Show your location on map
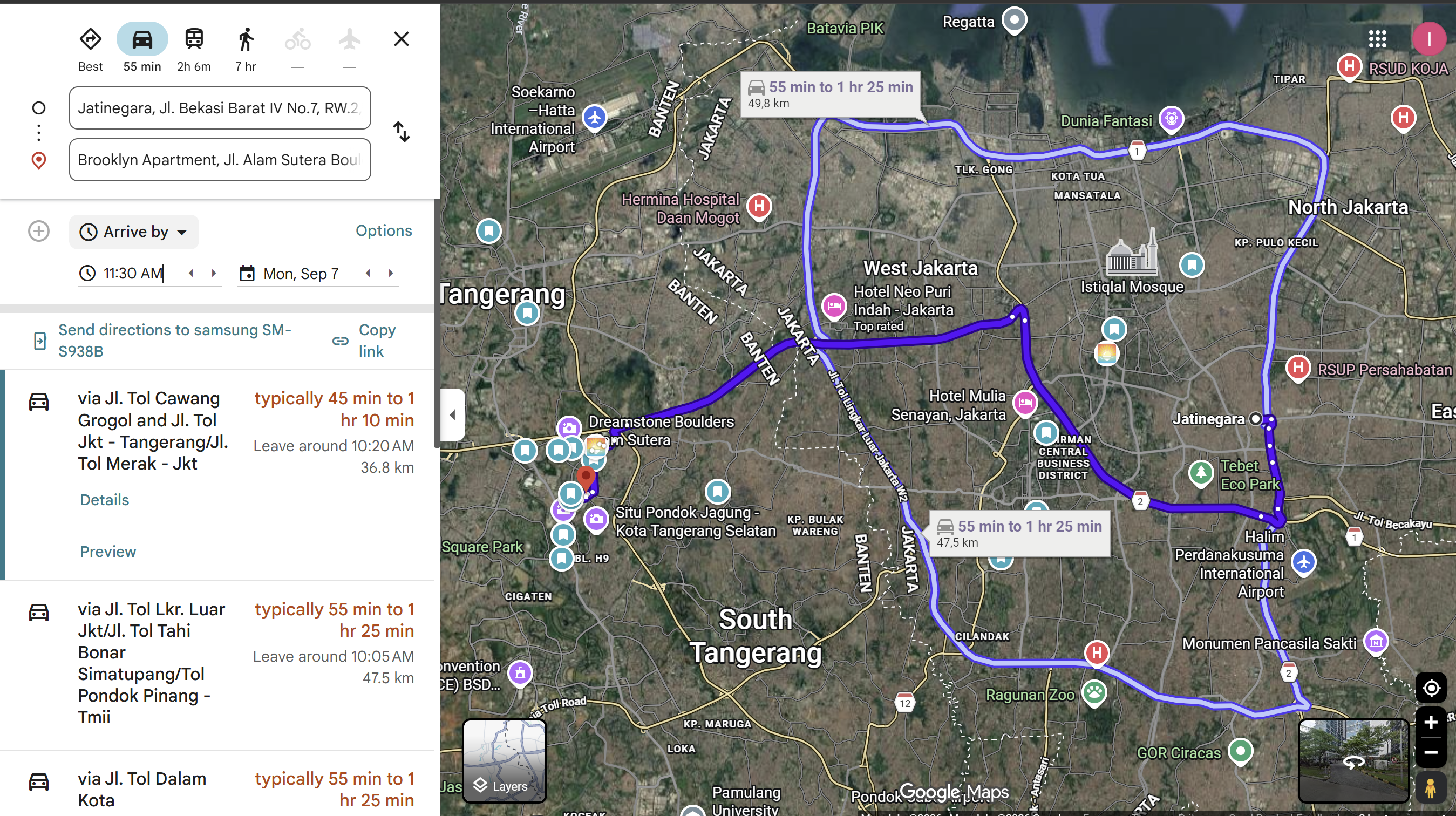This screenshot has width=1456, height=816. tap(1431, 688)
